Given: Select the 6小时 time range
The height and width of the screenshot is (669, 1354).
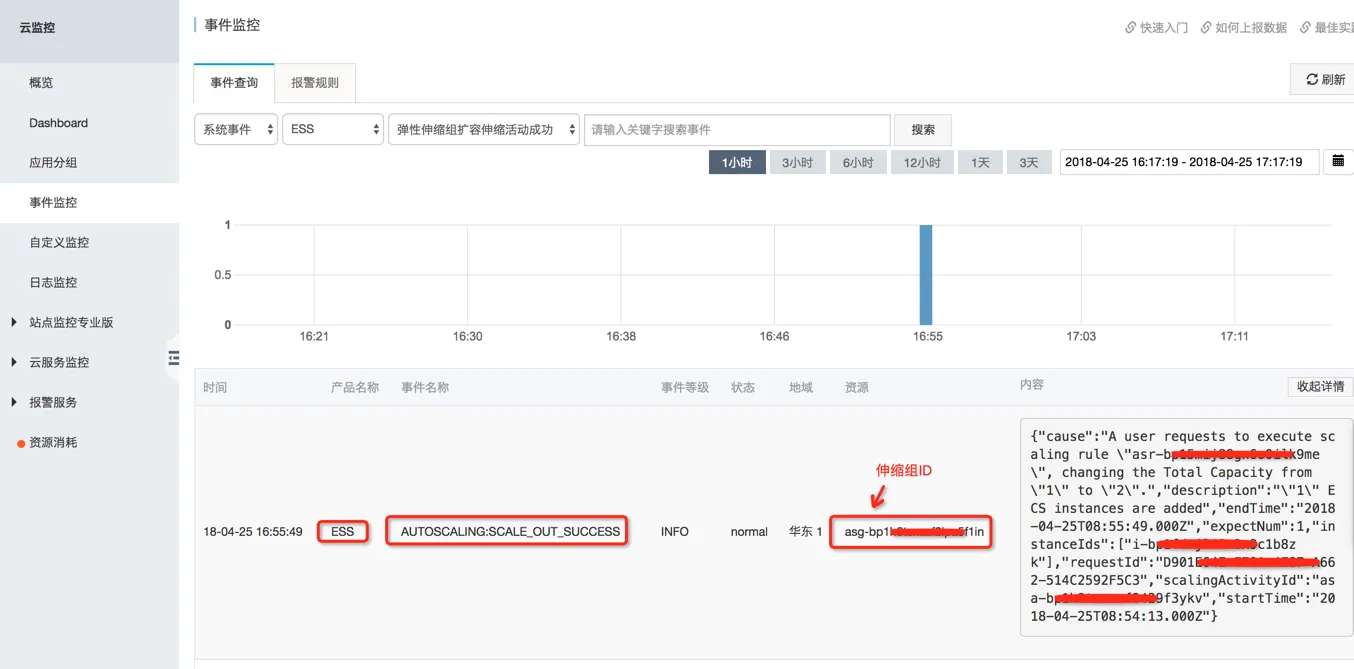Looking at the screenshot, I should [858, 162].
